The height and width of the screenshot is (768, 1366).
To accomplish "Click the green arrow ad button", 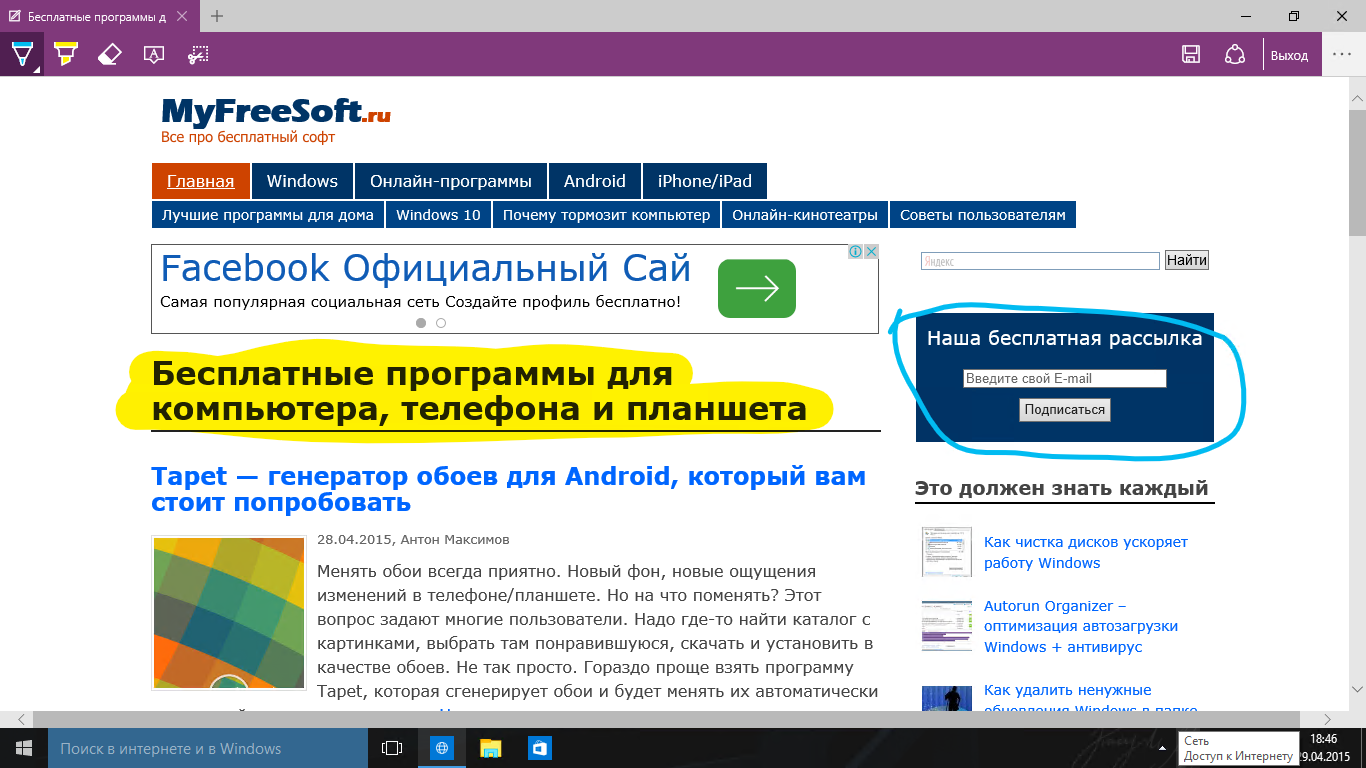I will coord(757,288).
